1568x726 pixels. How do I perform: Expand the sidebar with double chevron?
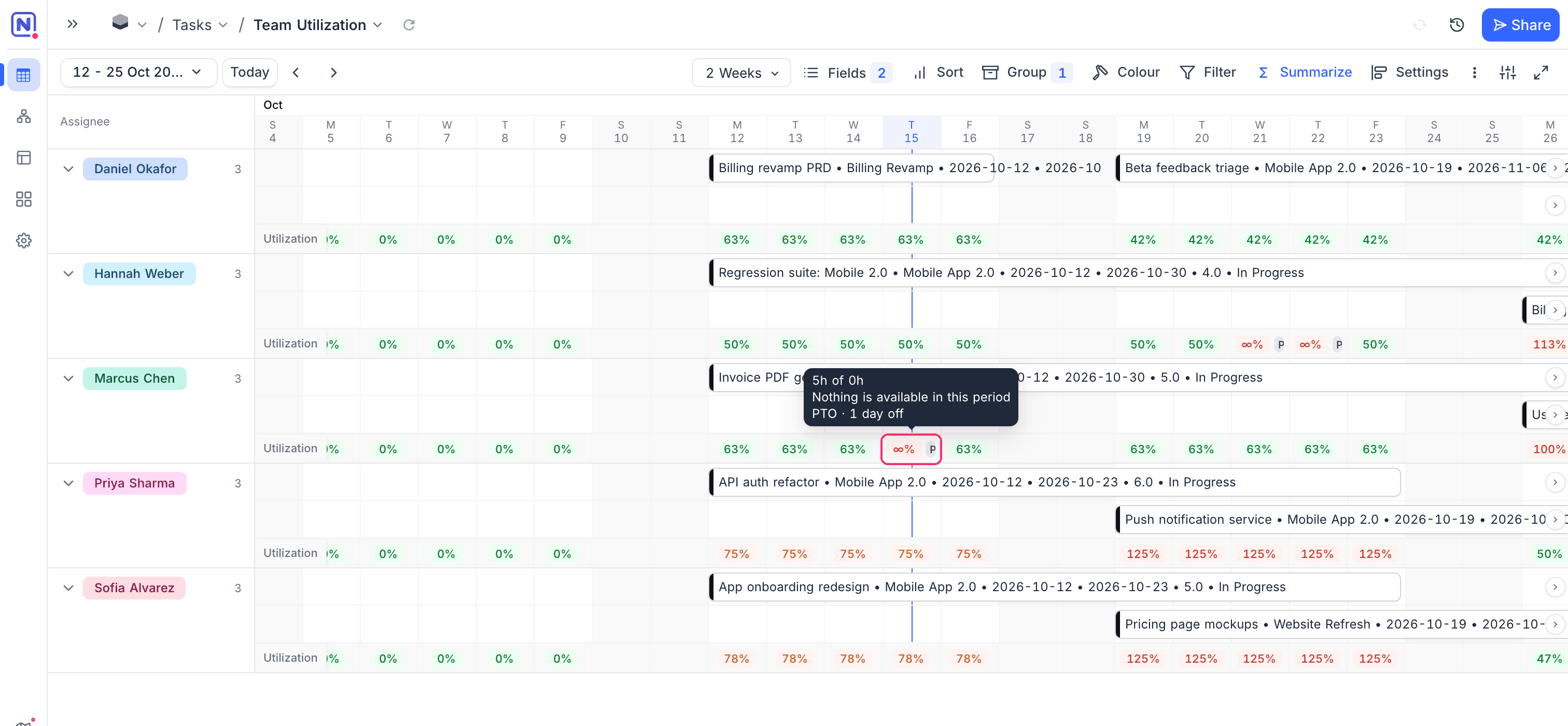pos(73,24)
